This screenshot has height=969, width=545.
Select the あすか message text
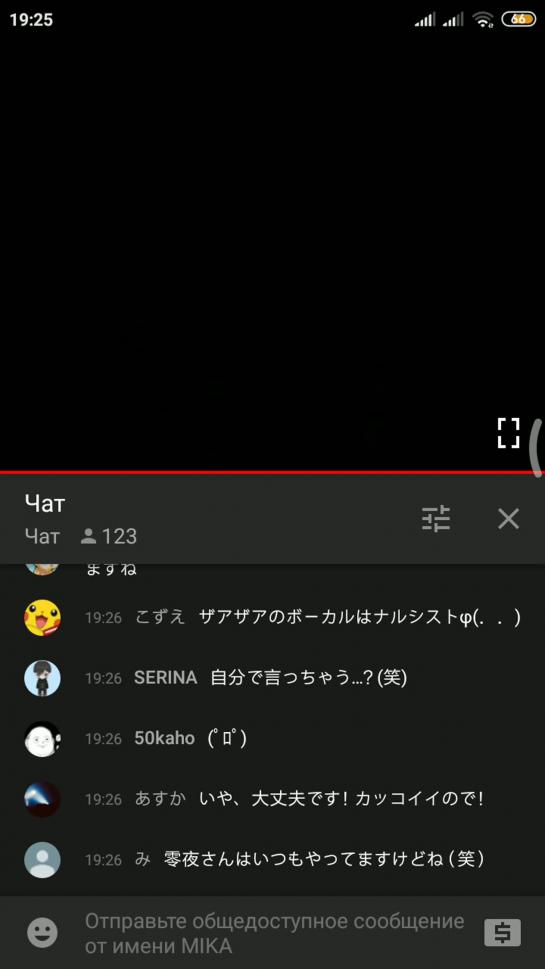[342, 799]
